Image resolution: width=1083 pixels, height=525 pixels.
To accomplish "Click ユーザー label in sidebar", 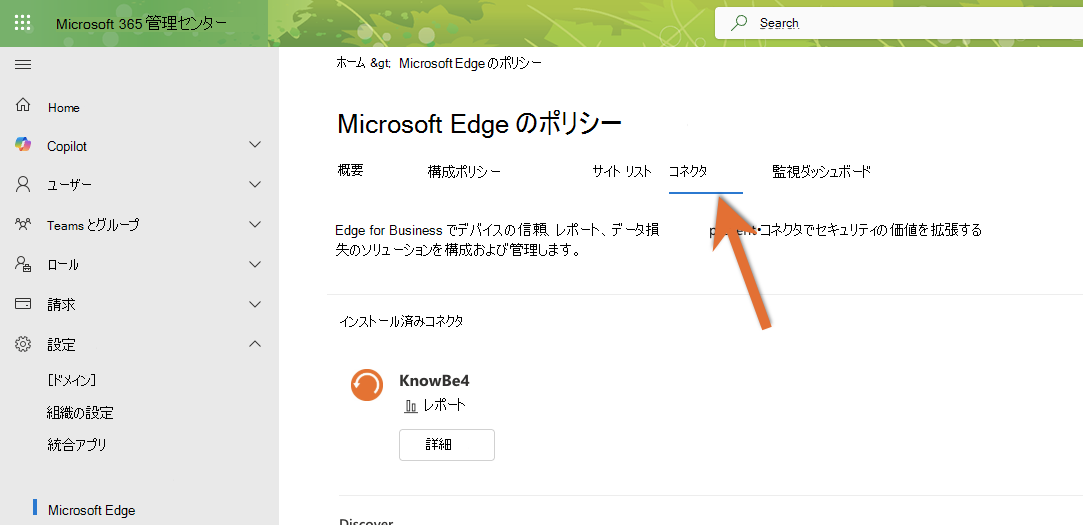I will tap(69, 185).
